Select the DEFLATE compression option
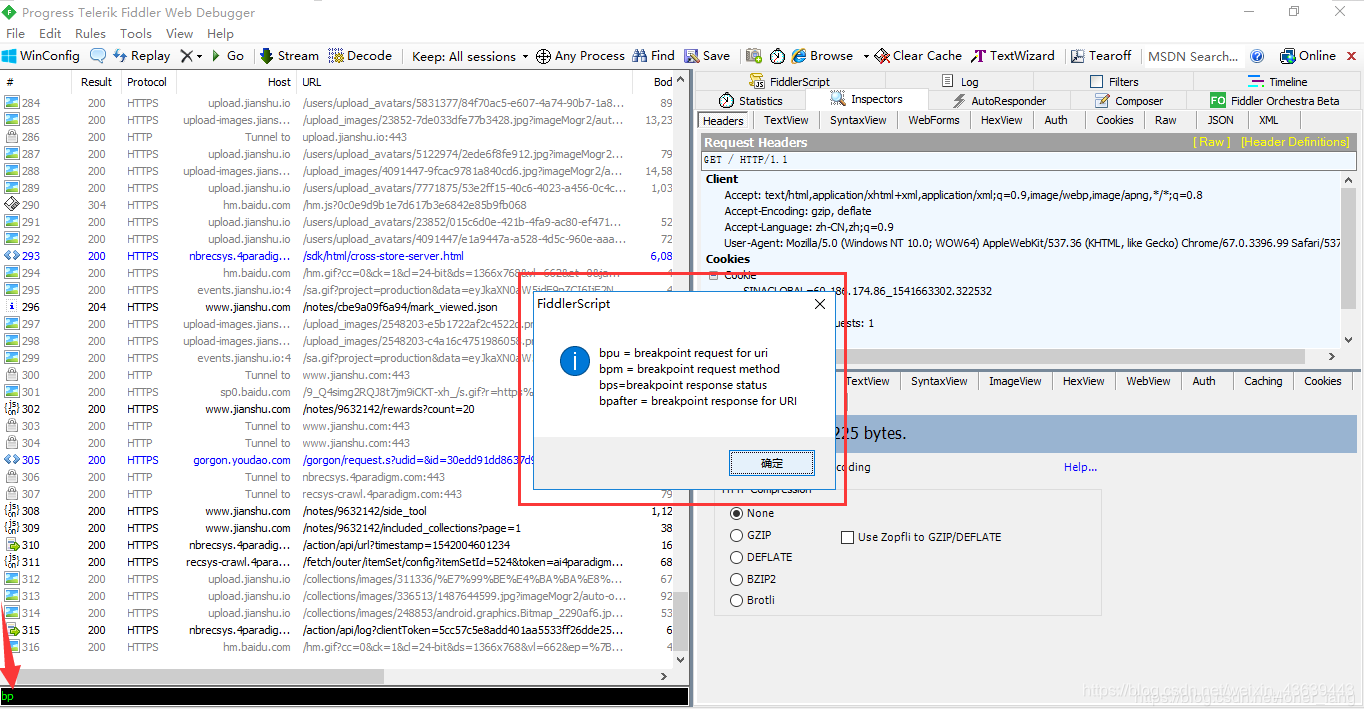 [737, 557]
